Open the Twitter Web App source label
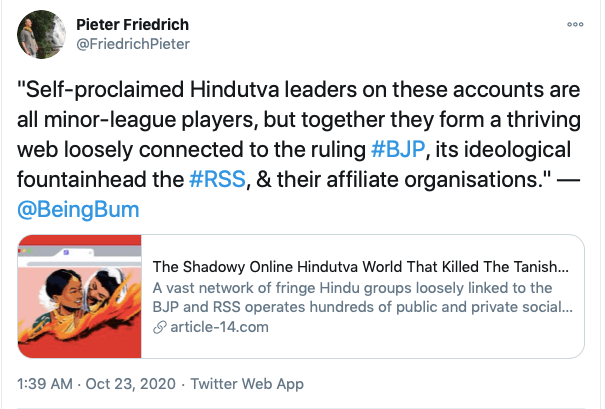This screenshot has height=409, width=605. [247, 384]
